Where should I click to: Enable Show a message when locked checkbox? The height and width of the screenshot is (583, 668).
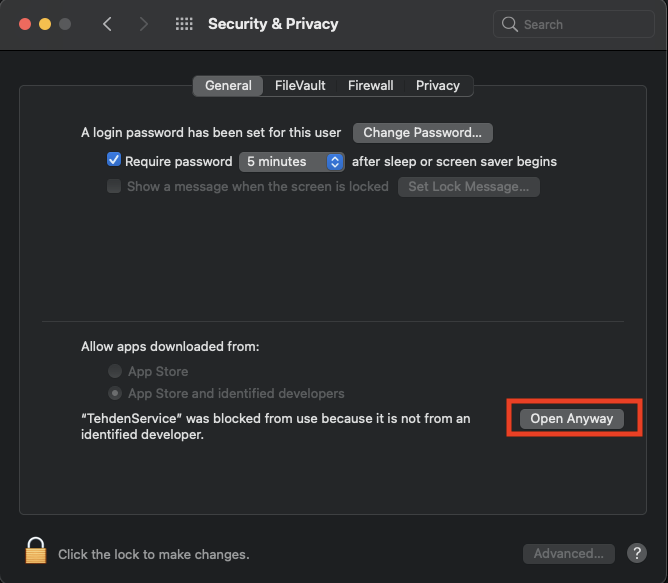[114, 186]
